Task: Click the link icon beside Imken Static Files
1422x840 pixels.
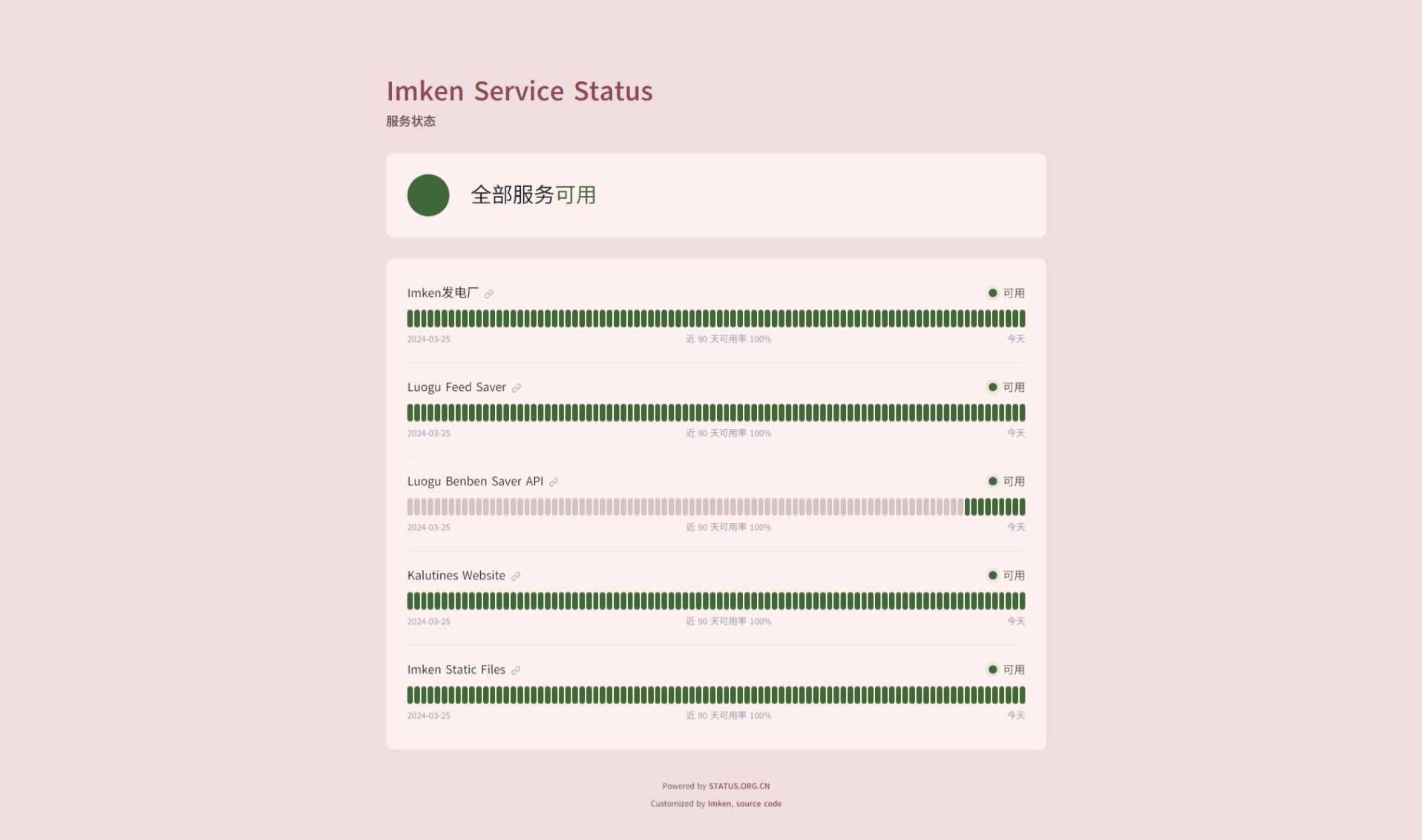Action: tap(516, 671)
